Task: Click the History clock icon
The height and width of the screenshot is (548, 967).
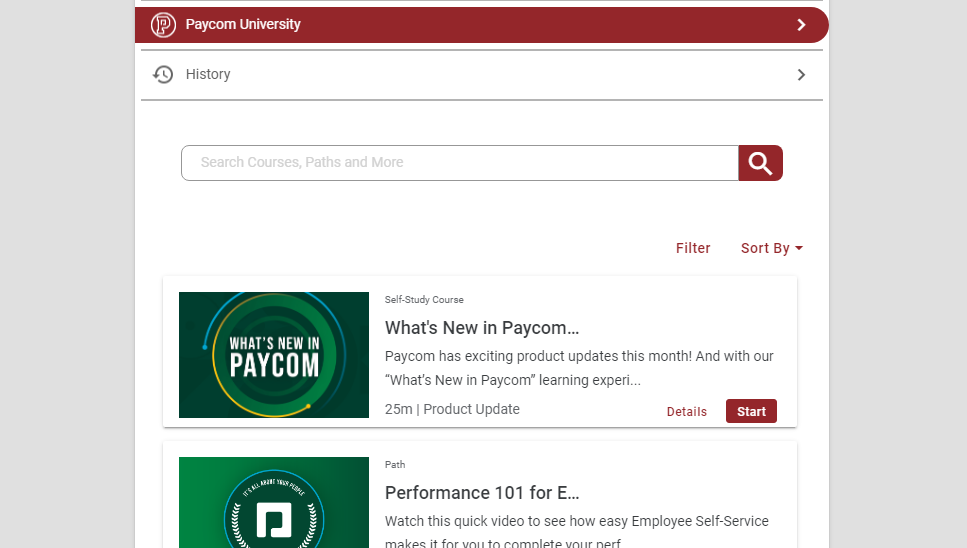Action: click(163, 75)
